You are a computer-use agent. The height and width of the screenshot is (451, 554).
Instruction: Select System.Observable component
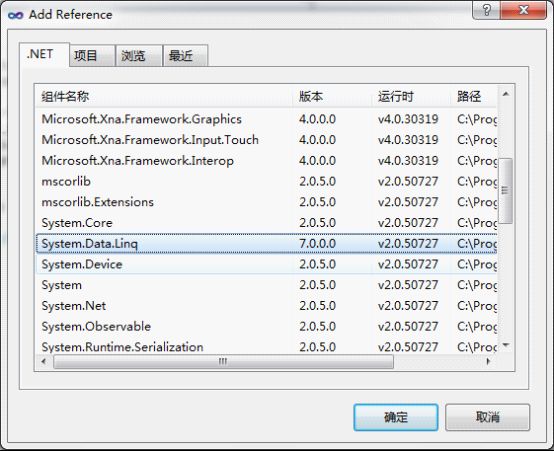click(267, 327)
